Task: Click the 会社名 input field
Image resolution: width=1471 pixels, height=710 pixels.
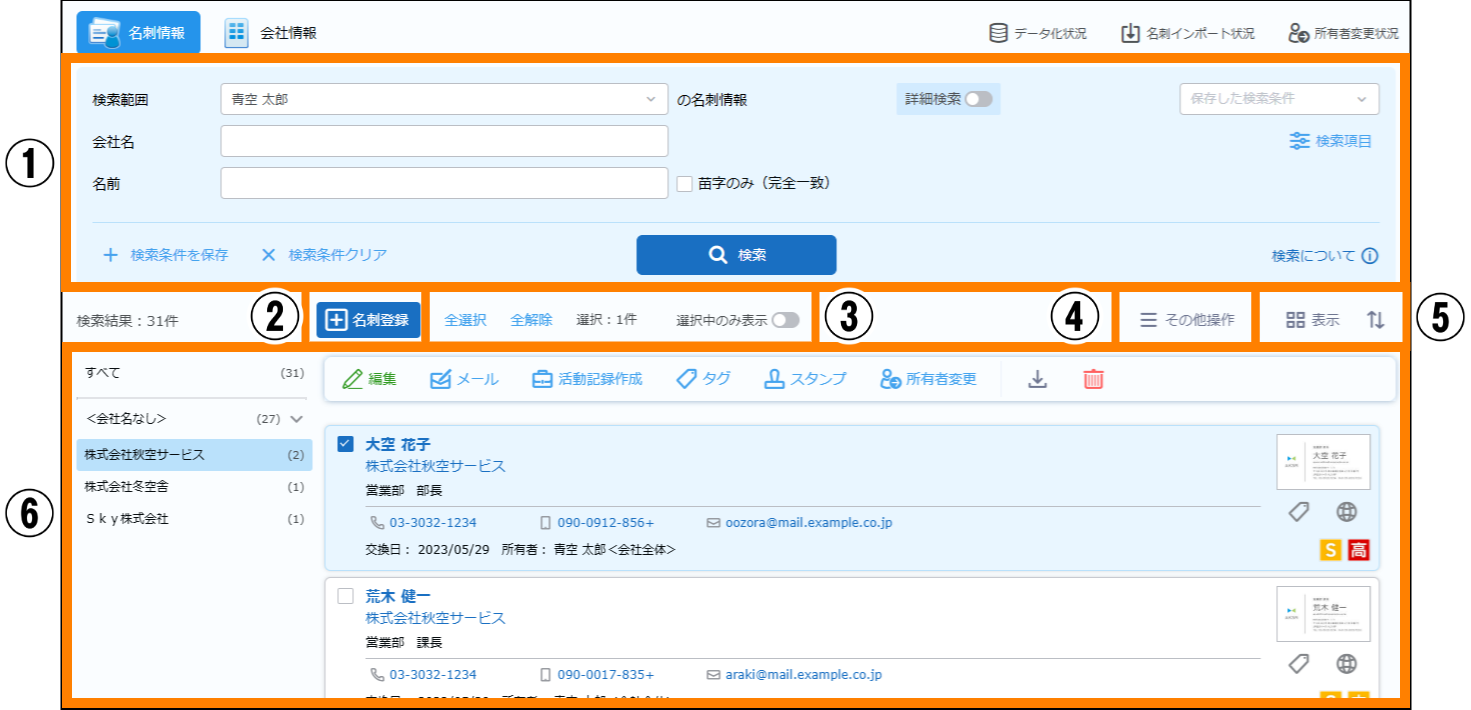Action: coord(443,141)
